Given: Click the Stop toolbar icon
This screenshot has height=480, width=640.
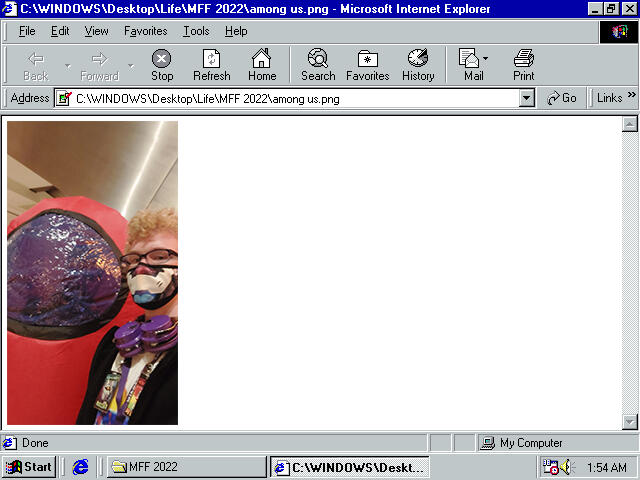Looking at the screenshot, I should [x=161, y=65].
